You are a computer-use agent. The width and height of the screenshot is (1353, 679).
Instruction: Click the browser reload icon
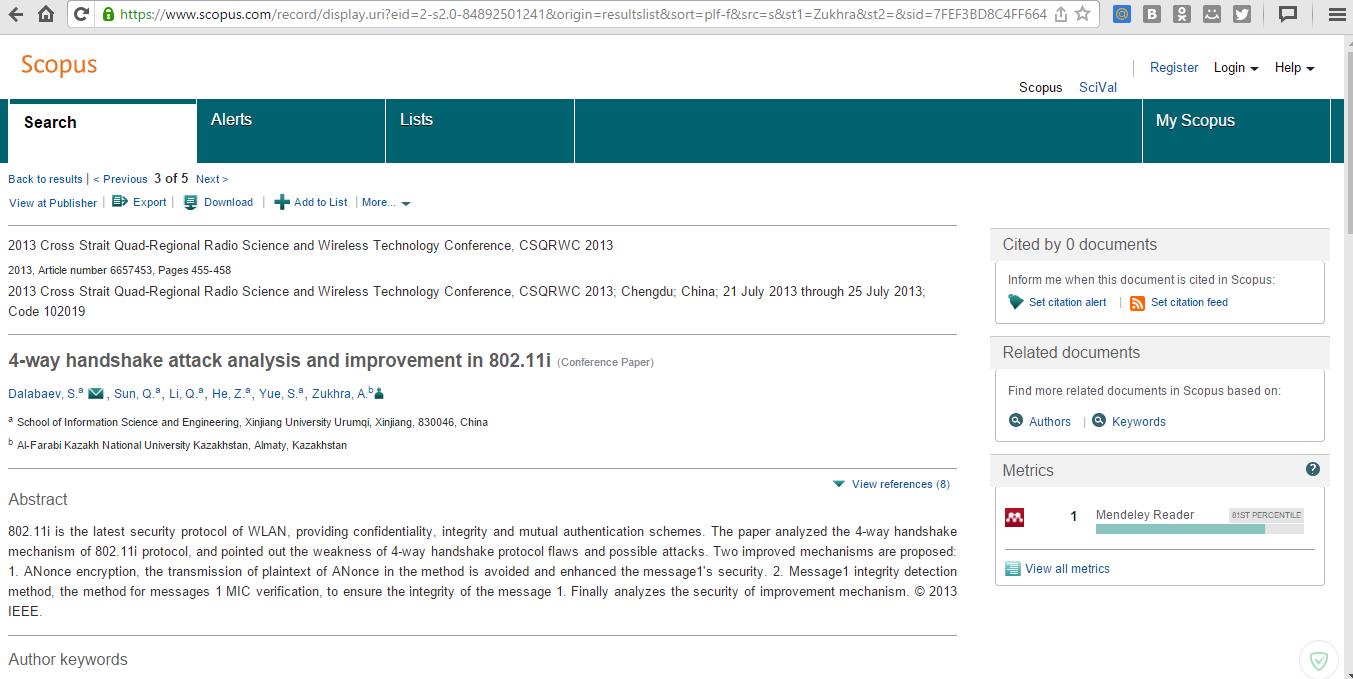(81, 14)
